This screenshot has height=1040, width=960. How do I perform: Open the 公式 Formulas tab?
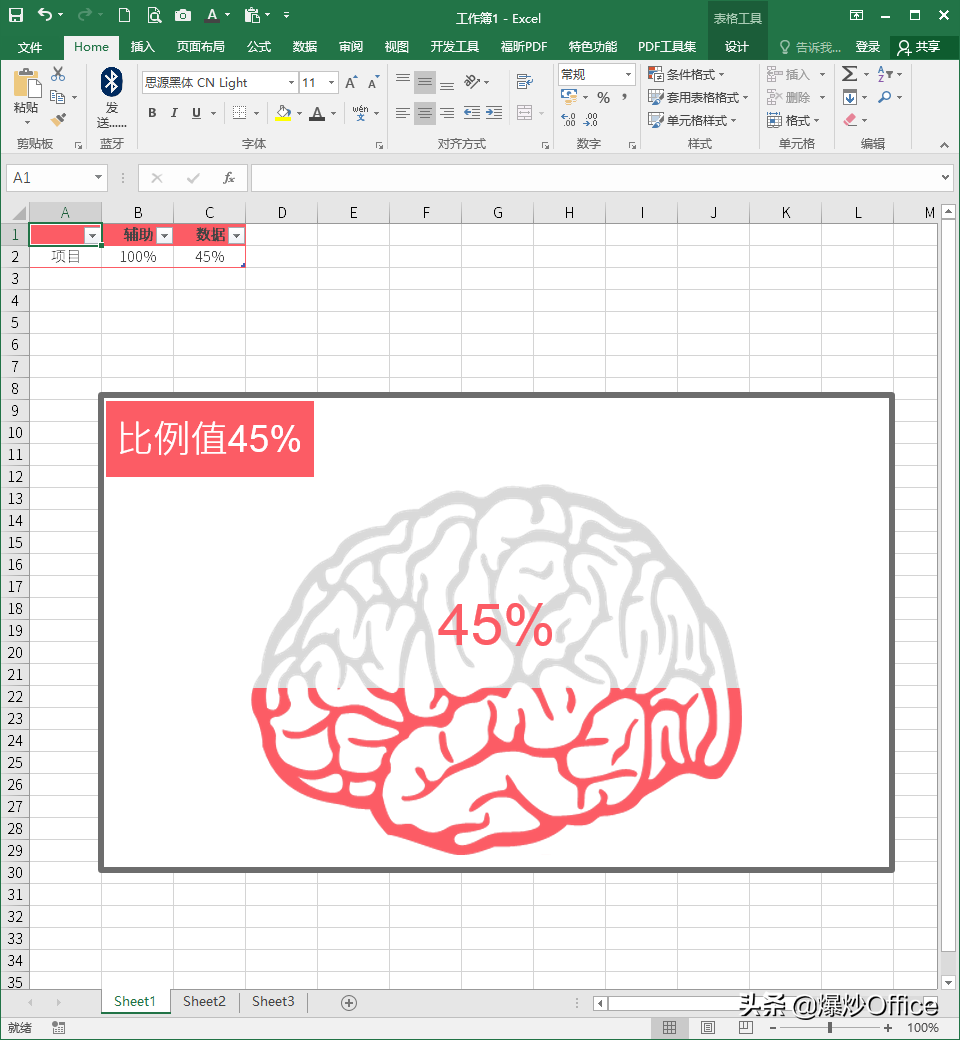point(259,47)
